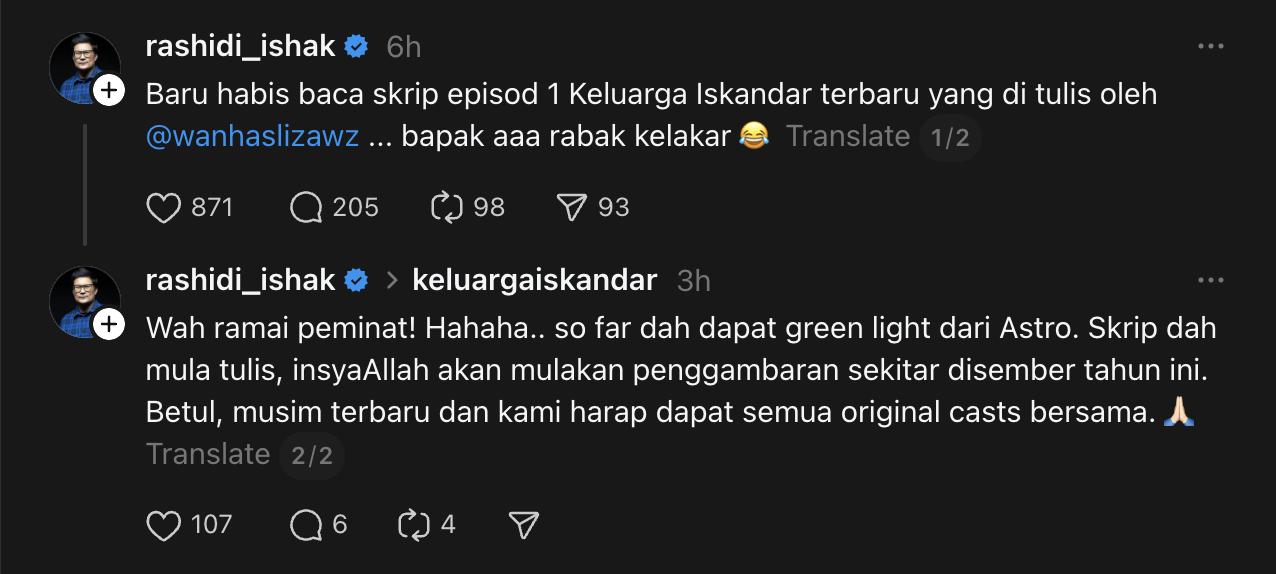Click rashidi_ishak username on the first post
Screen dimensions: 1276x574
[240, 46]
